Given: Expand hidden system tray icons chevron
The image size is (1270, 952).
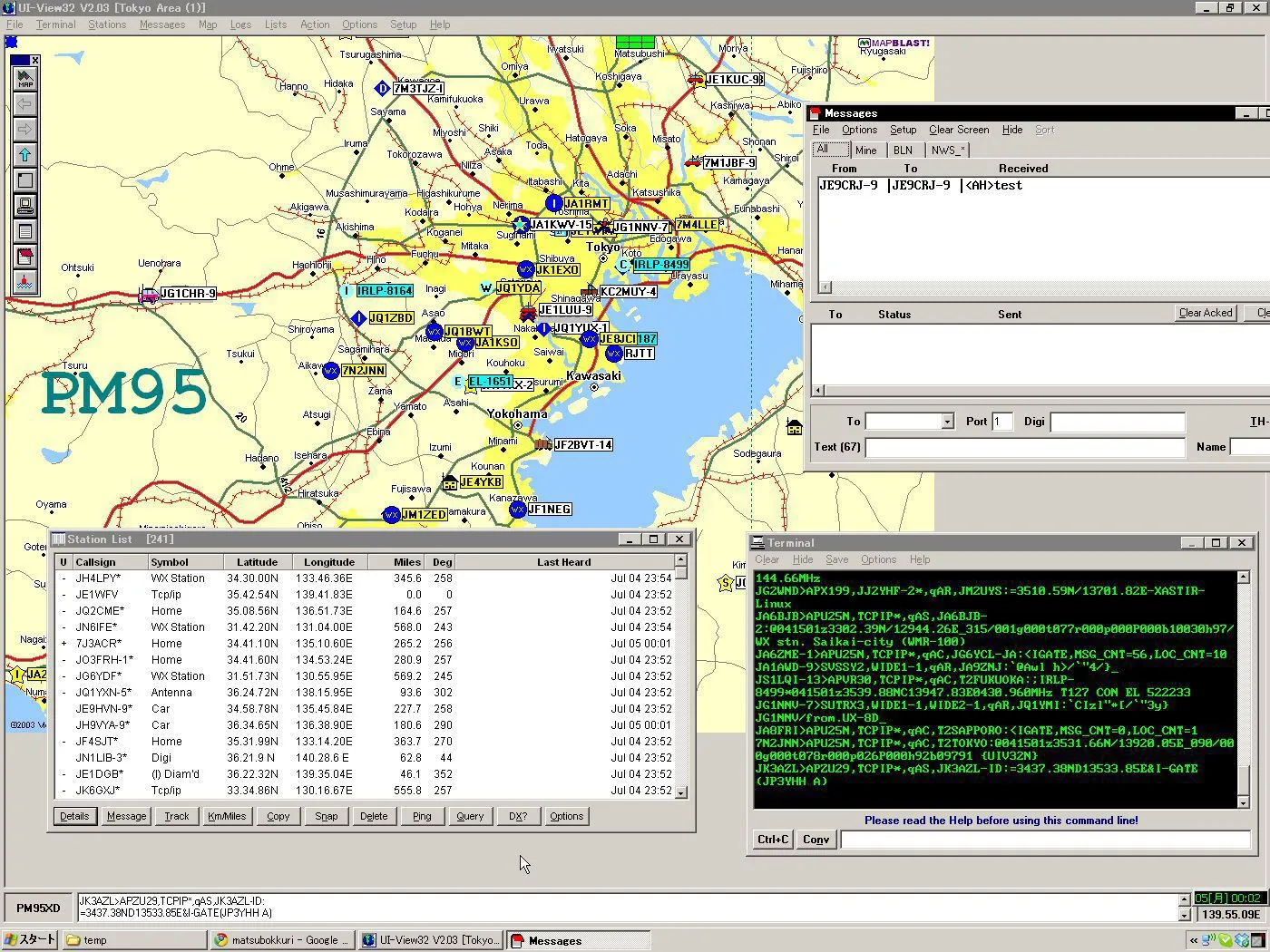Looking at the screenshot, I should (1196, 940).
